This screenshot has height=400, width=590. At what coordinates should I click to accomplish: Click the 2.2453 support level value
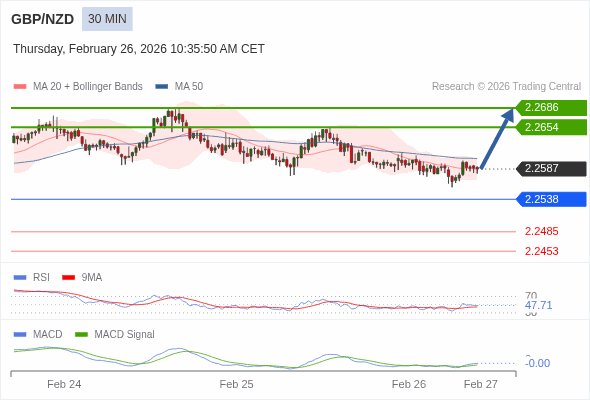click(x=541, y=251)
